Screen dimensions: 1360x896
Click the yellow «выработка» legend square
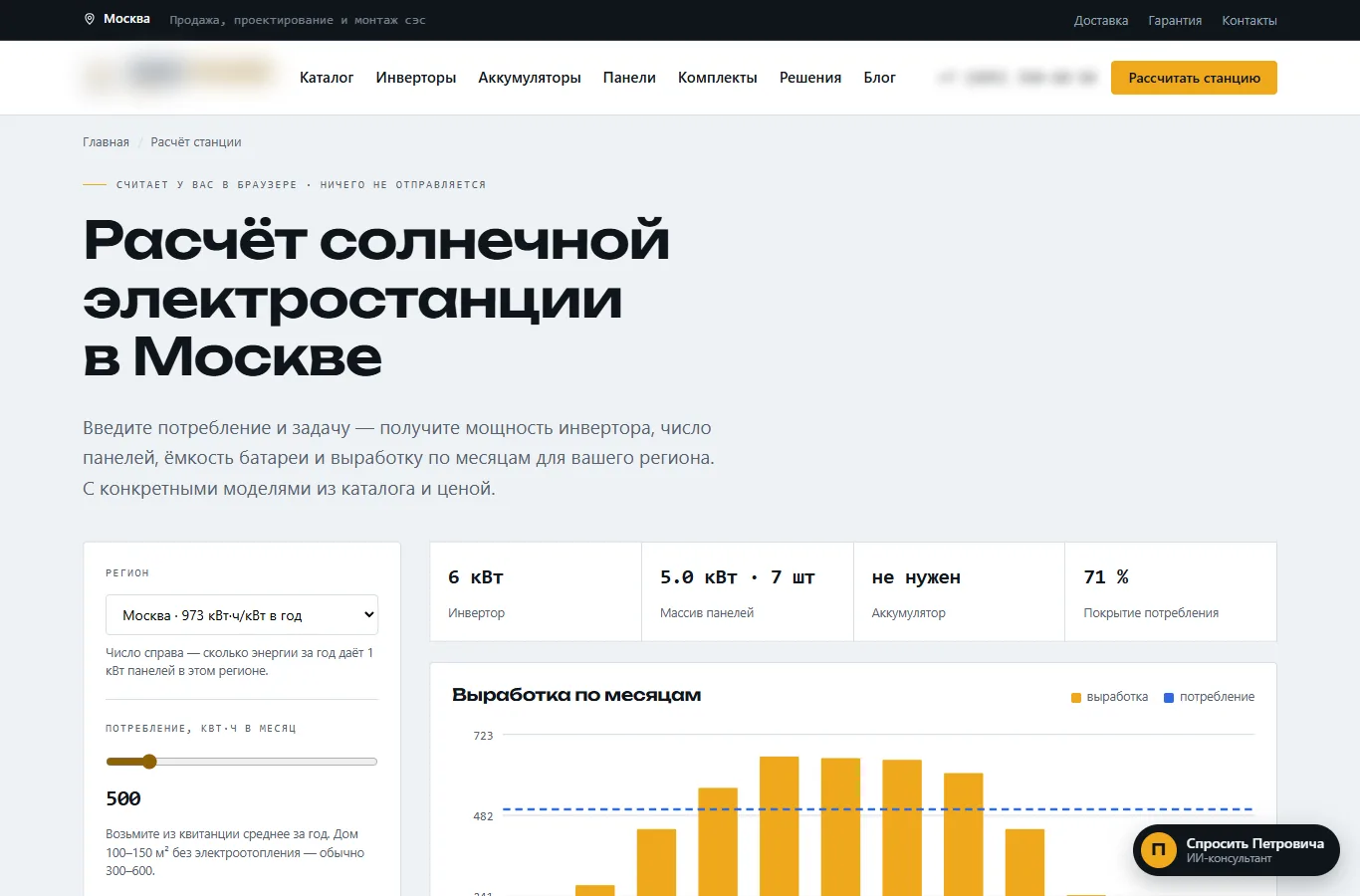pyautogui.click(x=1076, y=698)
